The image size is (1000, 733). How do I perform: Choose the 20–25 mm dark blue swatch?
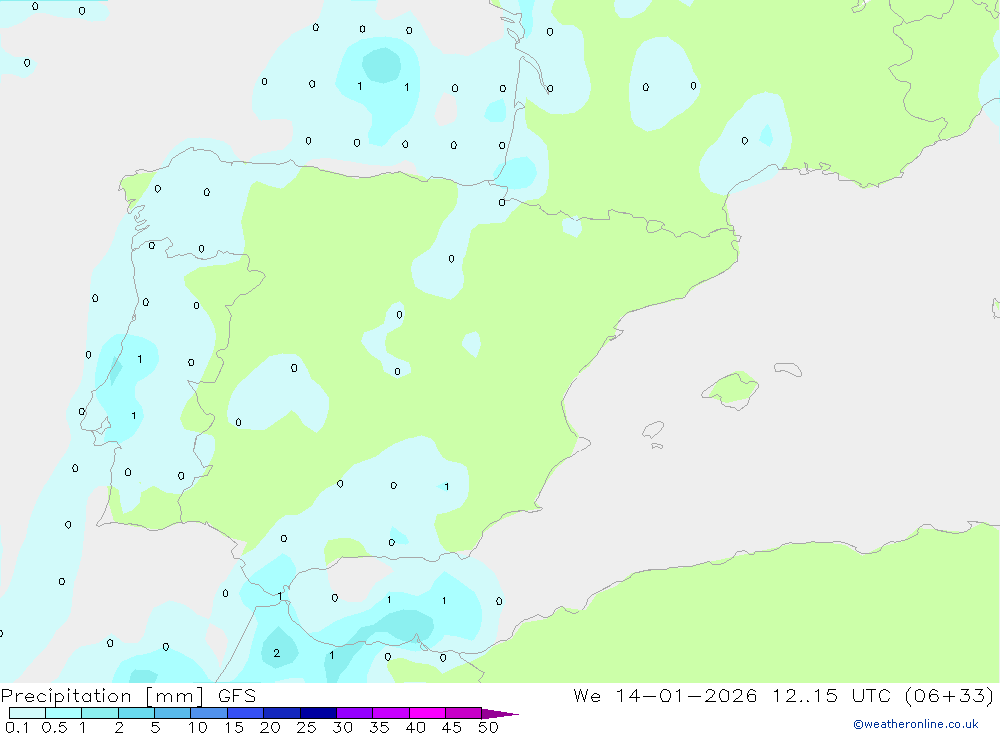(282, 713)
